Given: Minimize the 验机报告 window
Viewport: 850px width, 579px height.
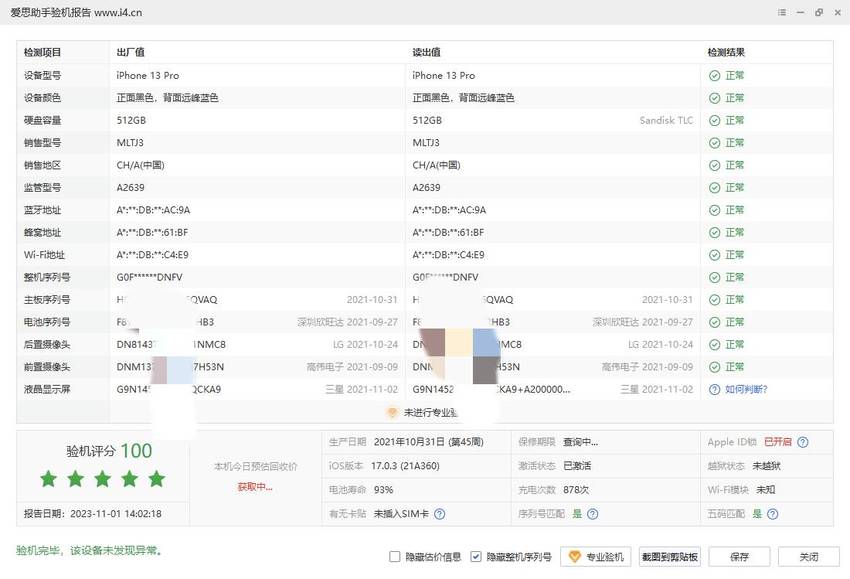Looking at the screenshot, I should pos(800,12).
